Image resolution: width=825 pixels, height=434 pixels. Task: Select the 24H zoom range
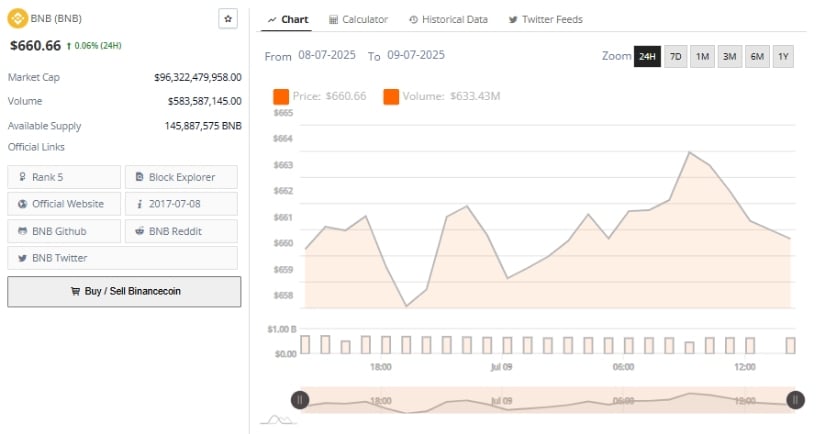(647, 56)
